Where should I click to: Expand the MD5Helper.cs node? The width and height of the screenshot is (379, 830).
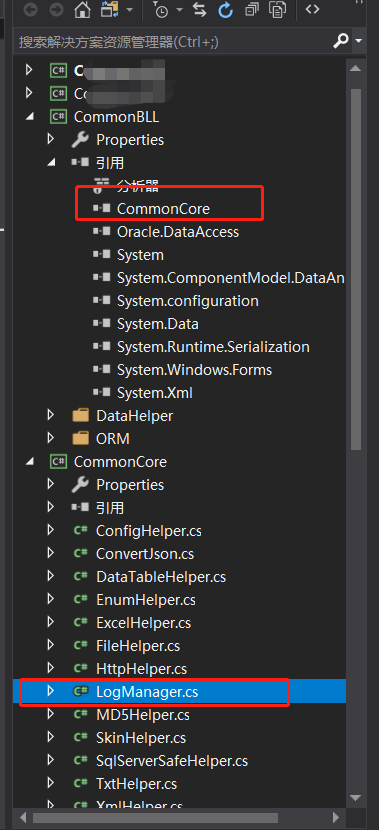(x=51, y=714)
